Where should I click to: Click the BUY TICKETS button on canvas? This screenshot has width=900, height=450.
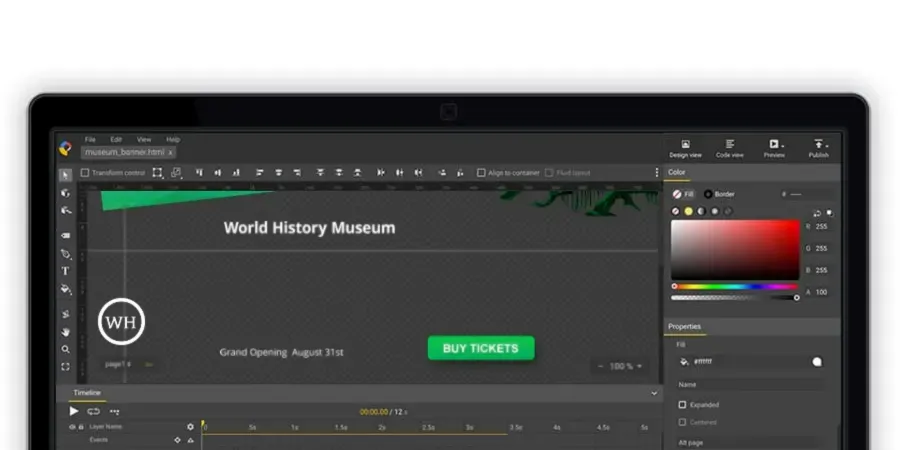click(x=481, y=348)
